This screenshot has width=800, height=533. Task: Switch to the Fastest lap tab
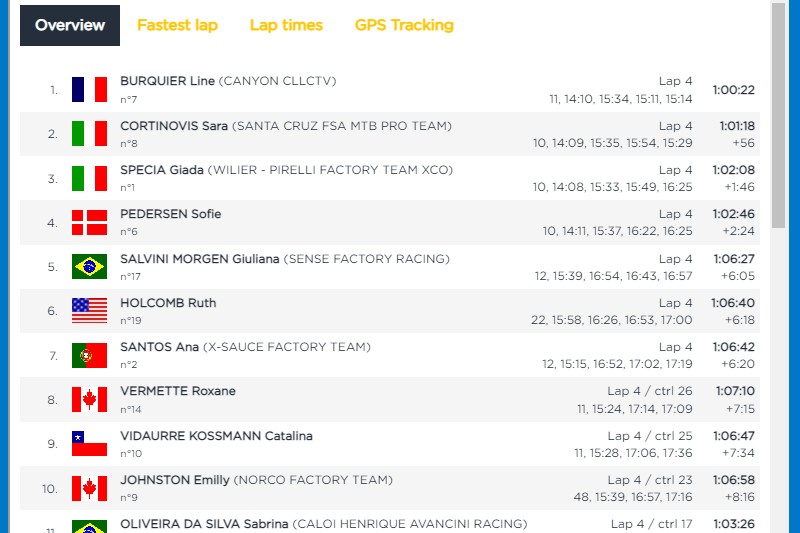(177, 25)
